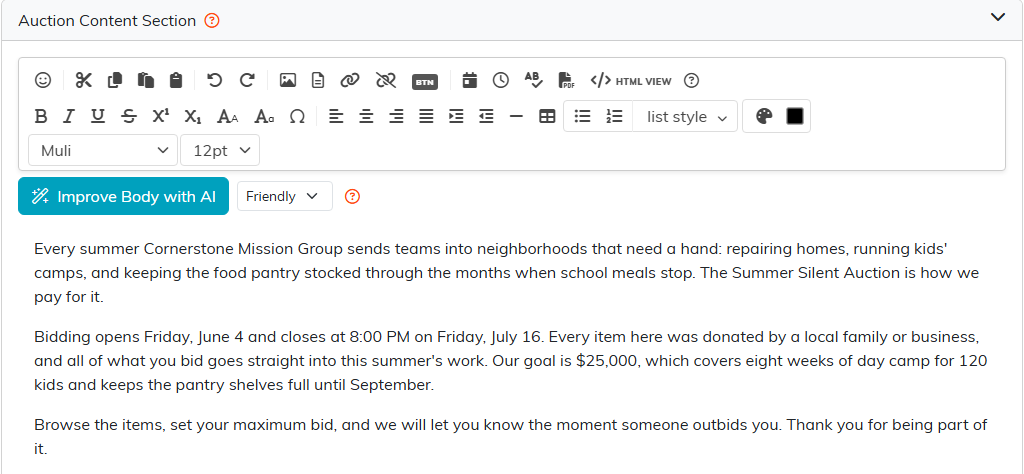Click the text size Aa icon
Screen dimensions: 1024x474
[264, 117]
